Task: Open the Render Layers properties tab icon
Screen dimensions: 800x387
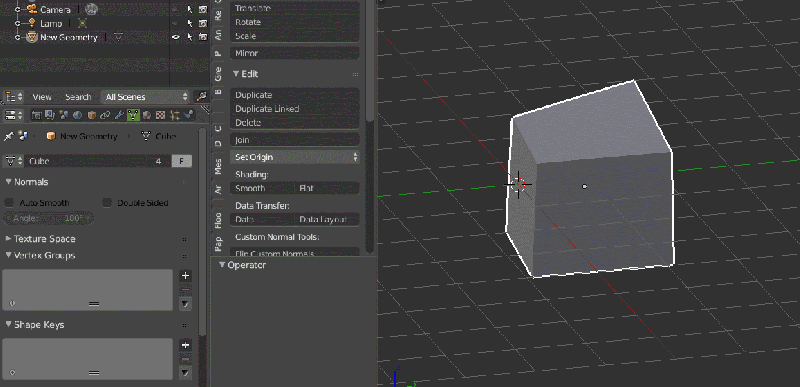Action: pos(49,115)
